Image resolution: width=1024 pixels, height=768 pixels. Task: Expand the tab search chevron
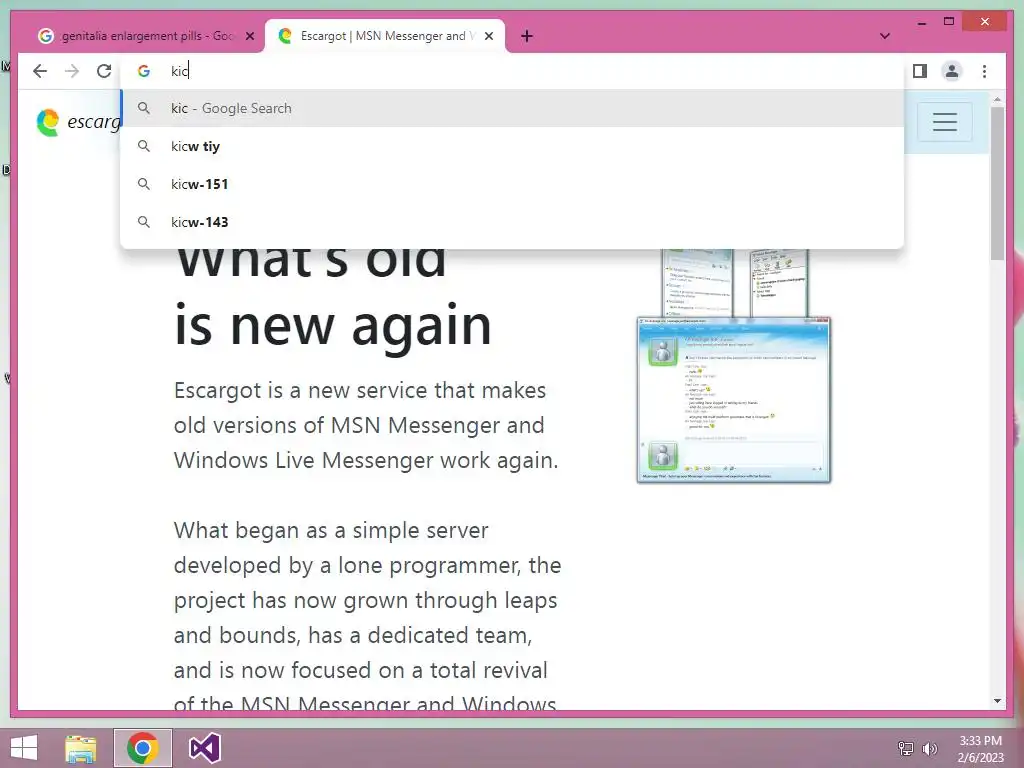885,36
